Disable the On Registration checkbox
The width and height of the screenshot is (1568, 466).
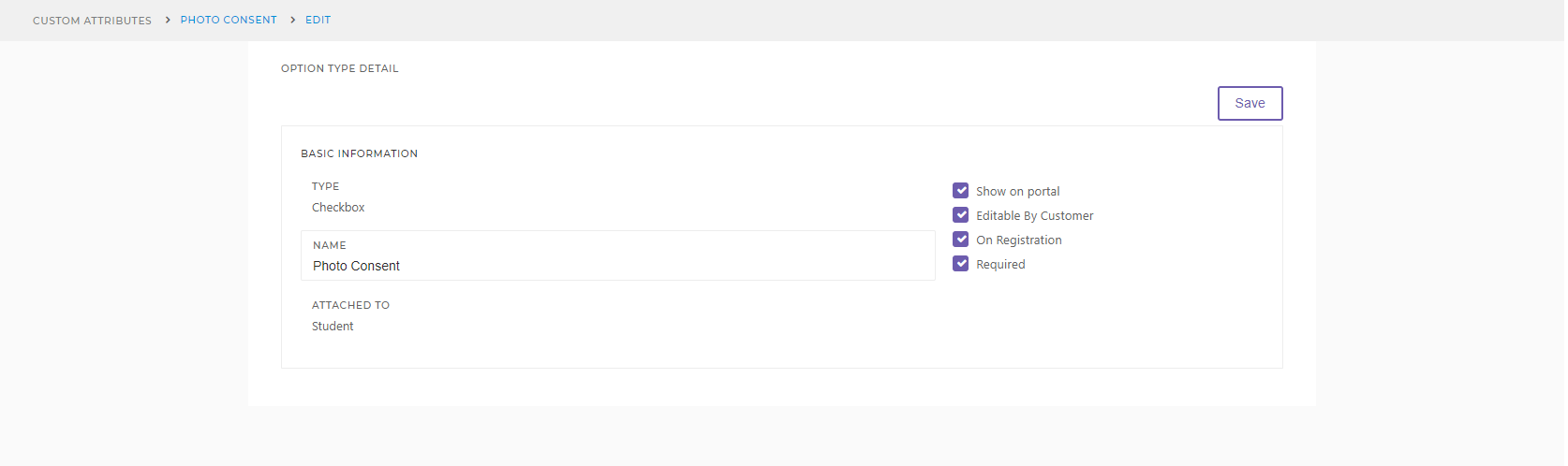pos(960,240)
